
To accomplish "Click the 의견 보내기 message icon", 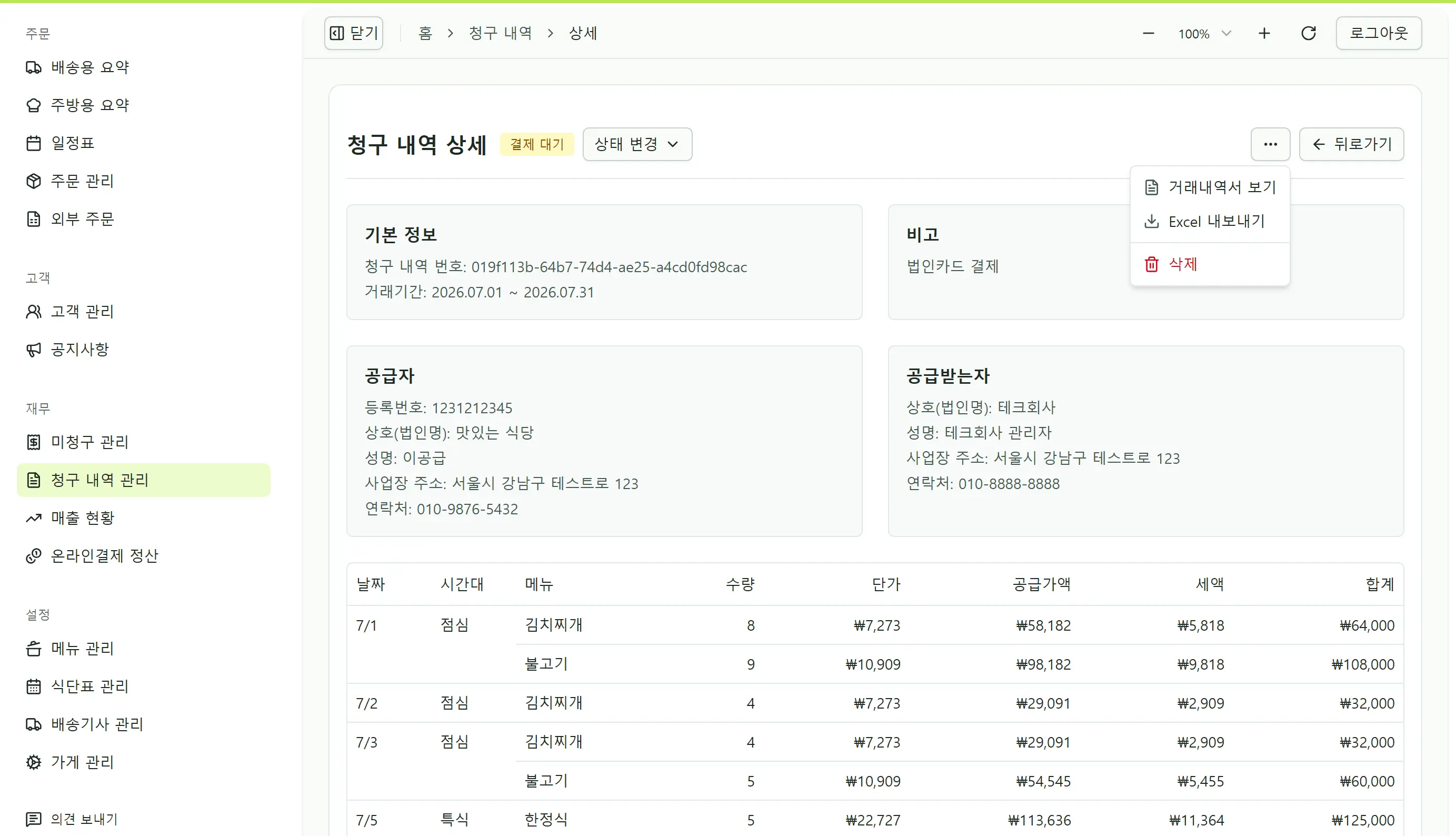I will (33, 819).
